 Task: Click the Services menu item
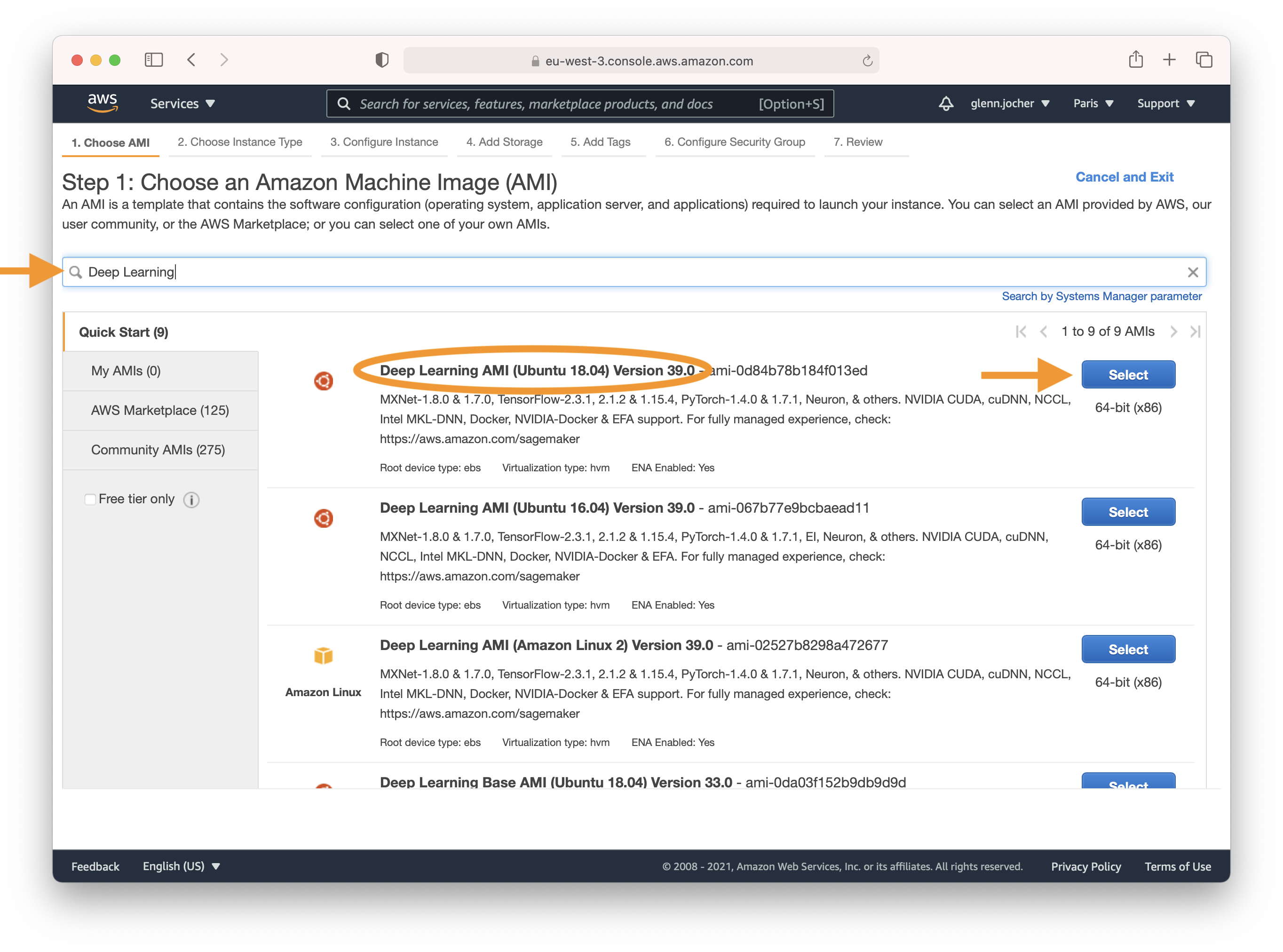(183, 103)
